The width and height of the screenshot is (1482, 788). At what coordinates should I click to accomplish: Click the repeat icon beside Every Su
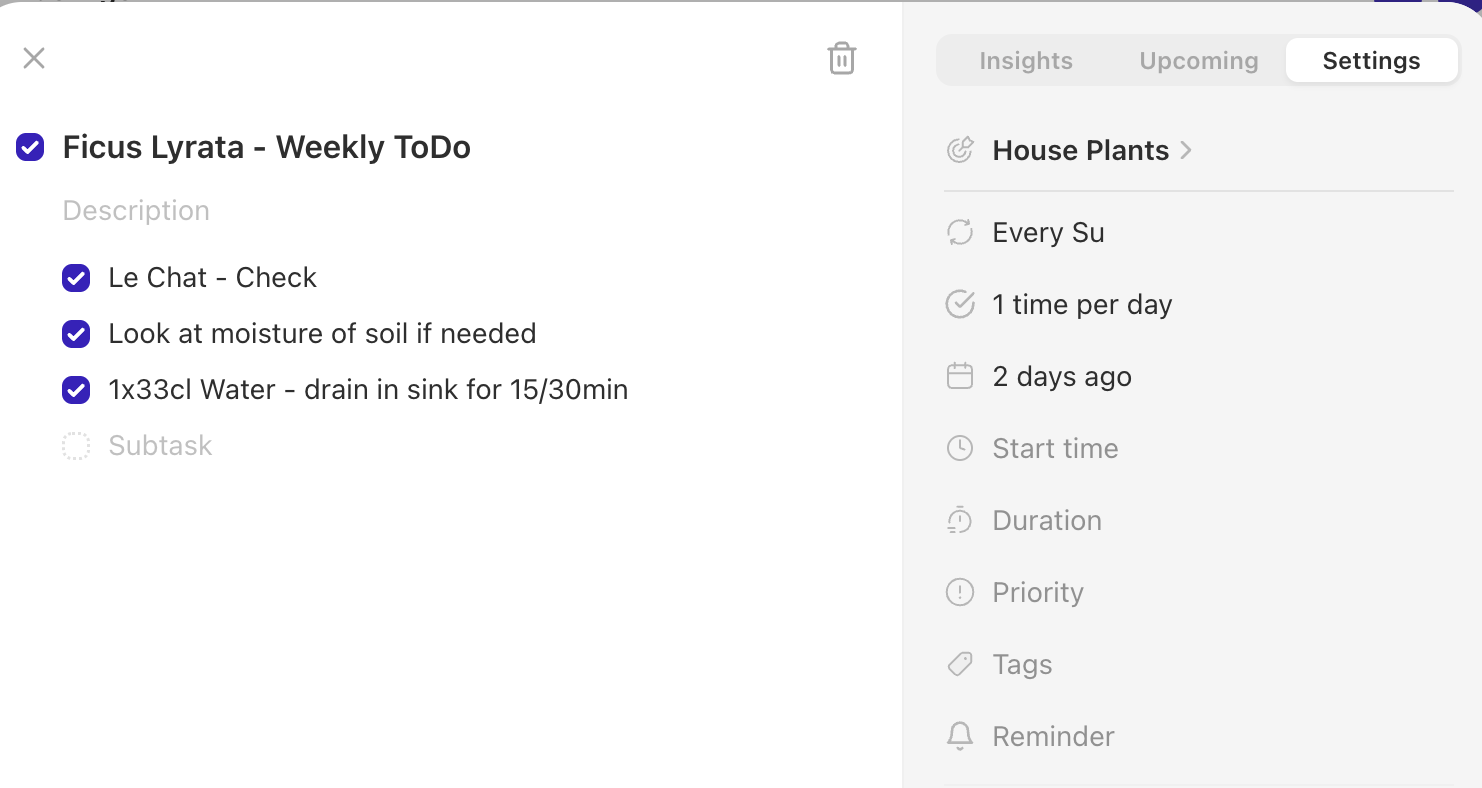(x=960, y=233)
